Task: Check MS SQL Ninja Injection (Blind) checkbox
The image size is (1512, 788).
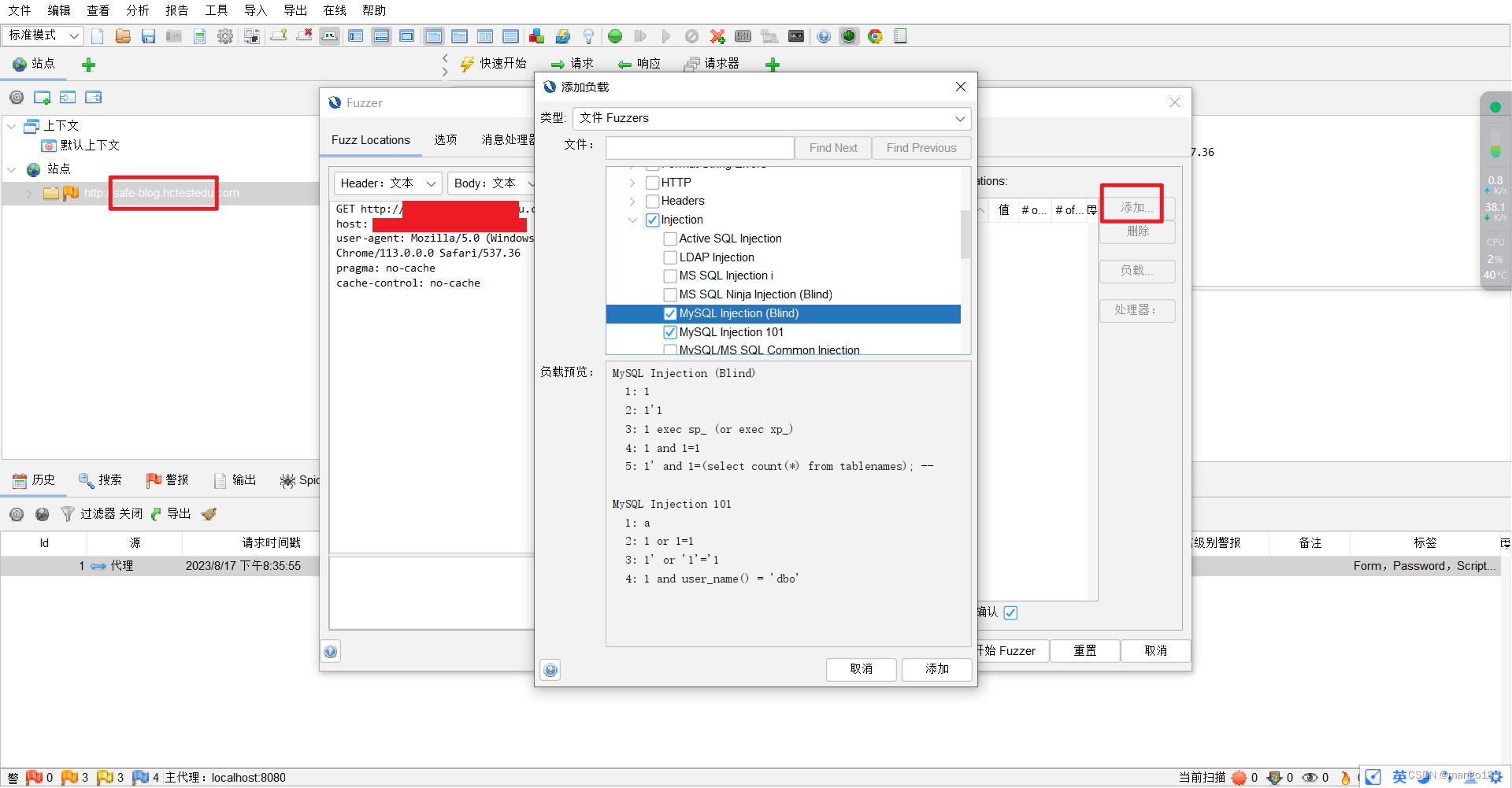Action: (x=670, y=295)
